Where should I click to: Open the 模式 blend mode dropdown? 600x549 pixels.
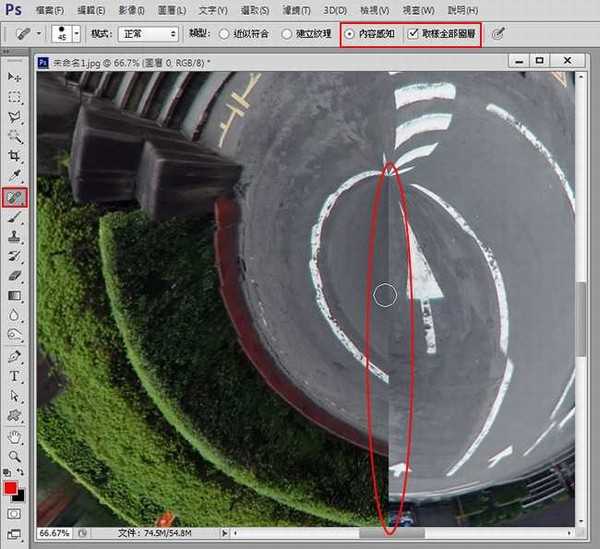[146, 34]
